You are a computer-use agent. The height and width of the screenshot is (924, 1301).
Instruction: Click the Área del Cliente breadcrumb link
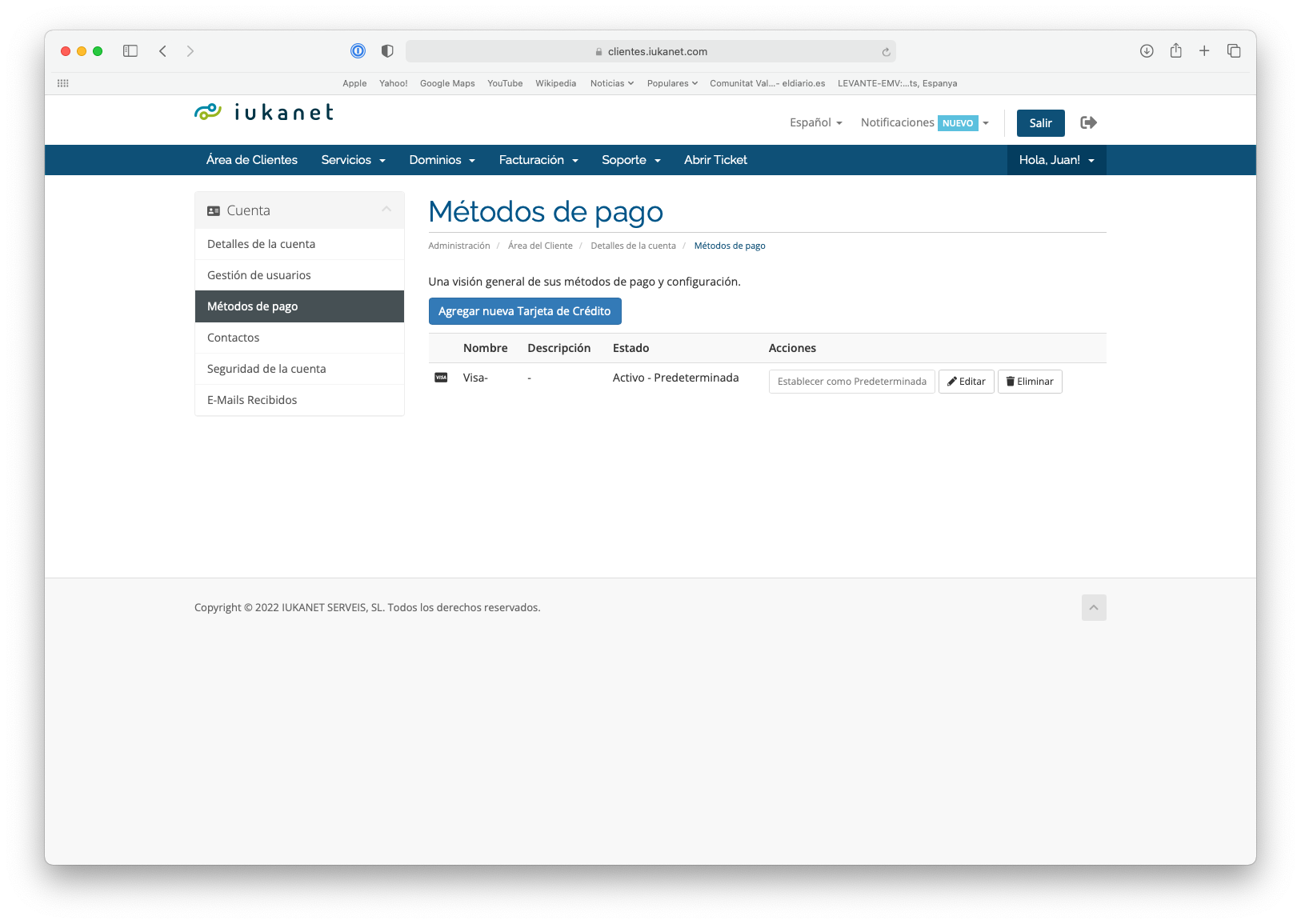(x=540, y=246)
